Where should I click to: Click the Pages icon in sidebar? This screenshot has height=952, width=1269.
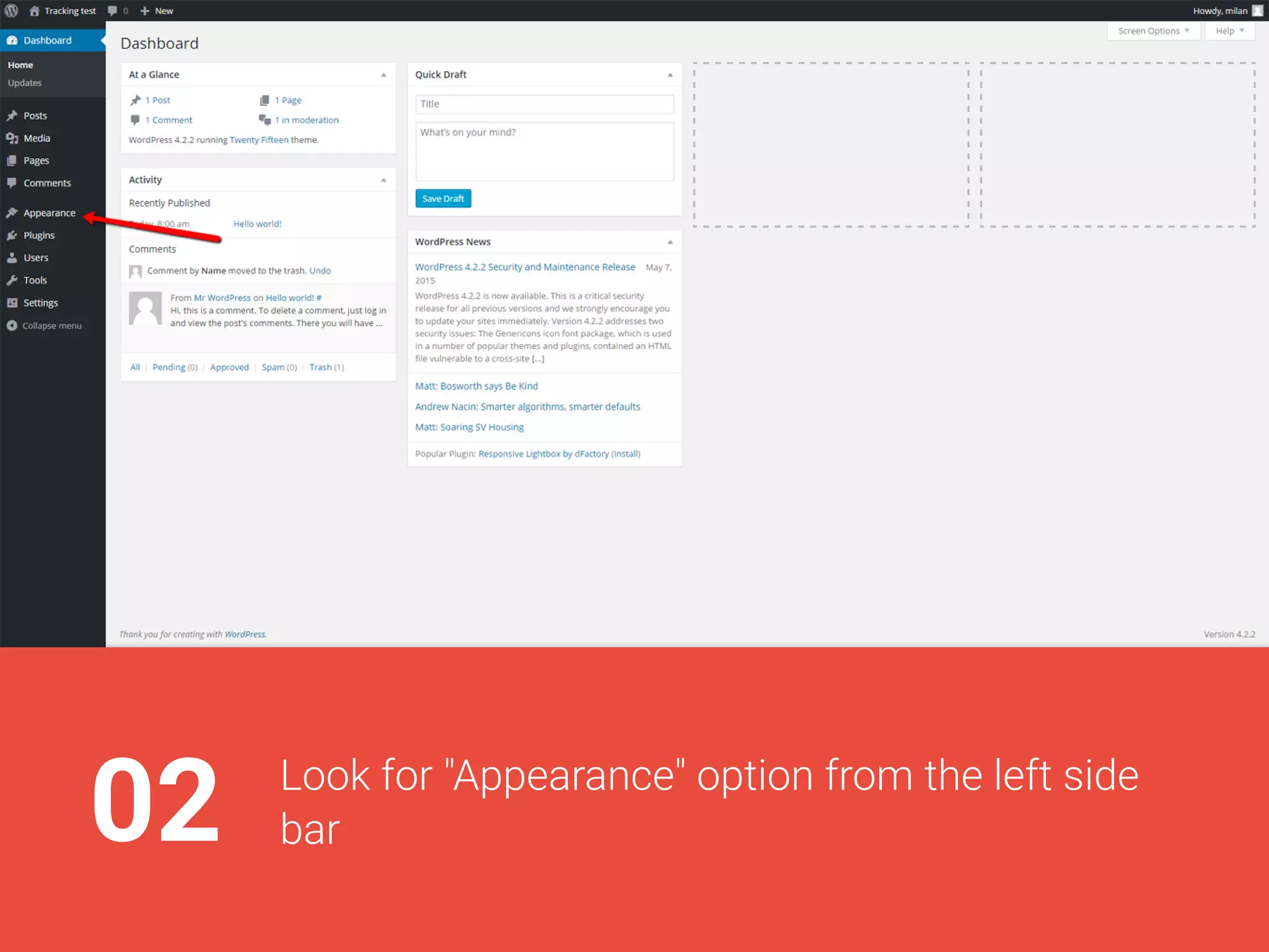12,160
